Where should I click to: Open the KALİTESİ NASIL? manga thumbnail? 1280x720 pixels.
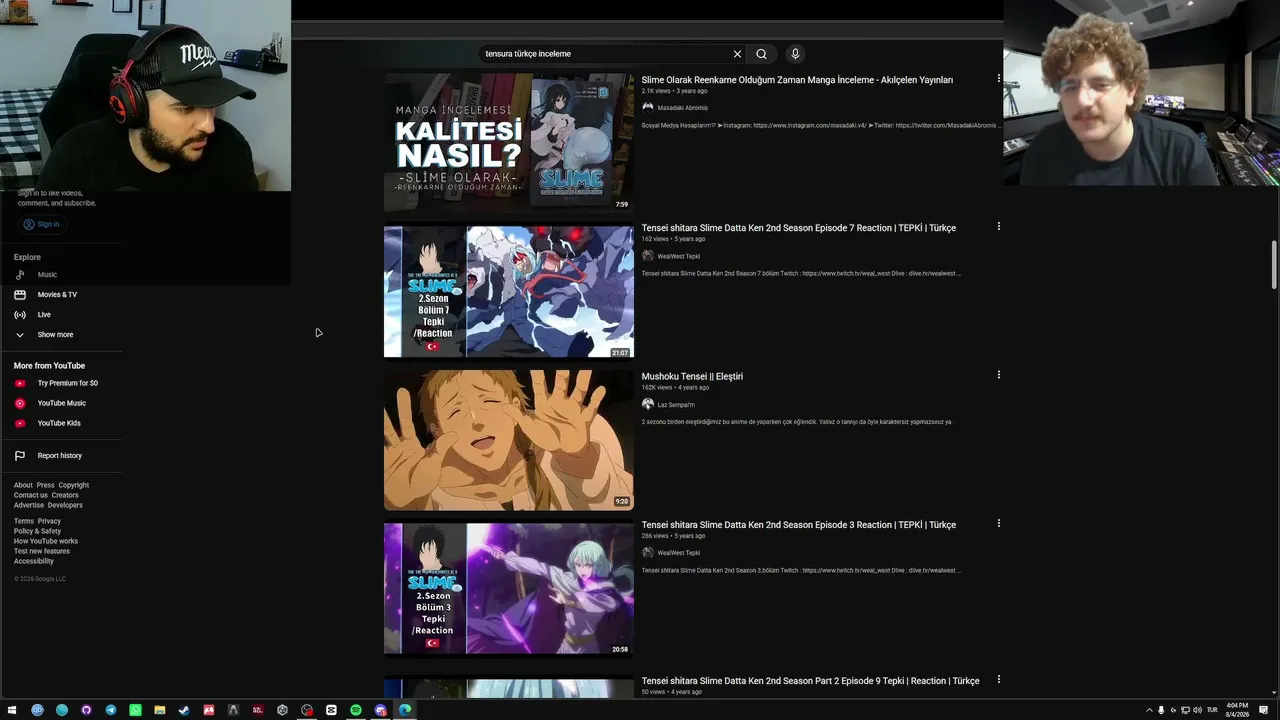click(509, 142)
